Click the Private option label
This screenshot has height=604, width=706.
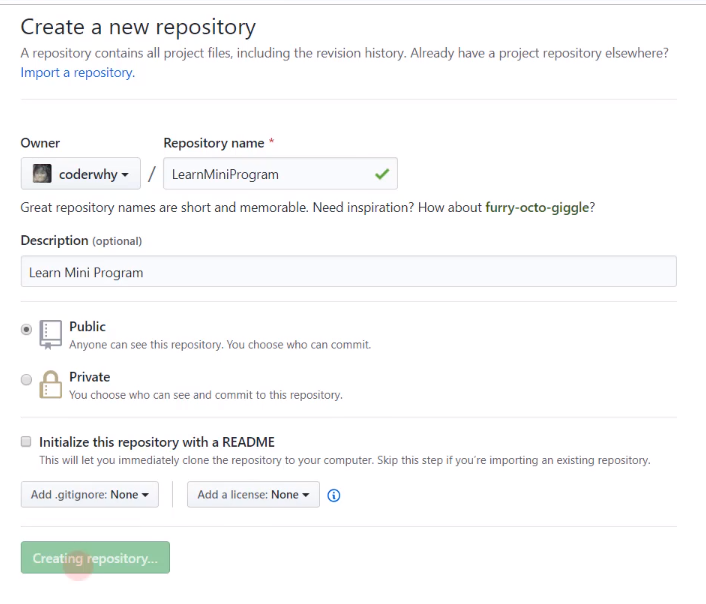89,377
